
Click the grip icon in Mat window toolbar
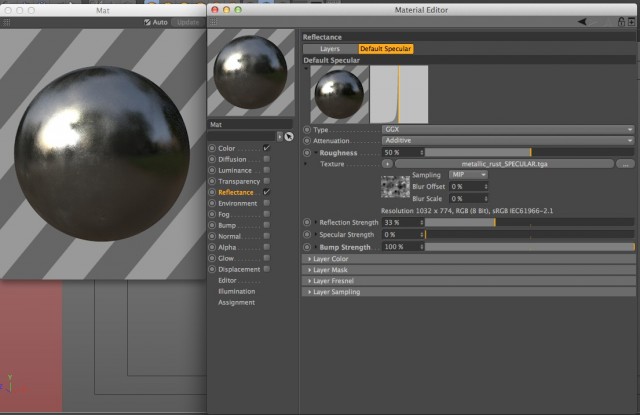(x=7, y=22)
